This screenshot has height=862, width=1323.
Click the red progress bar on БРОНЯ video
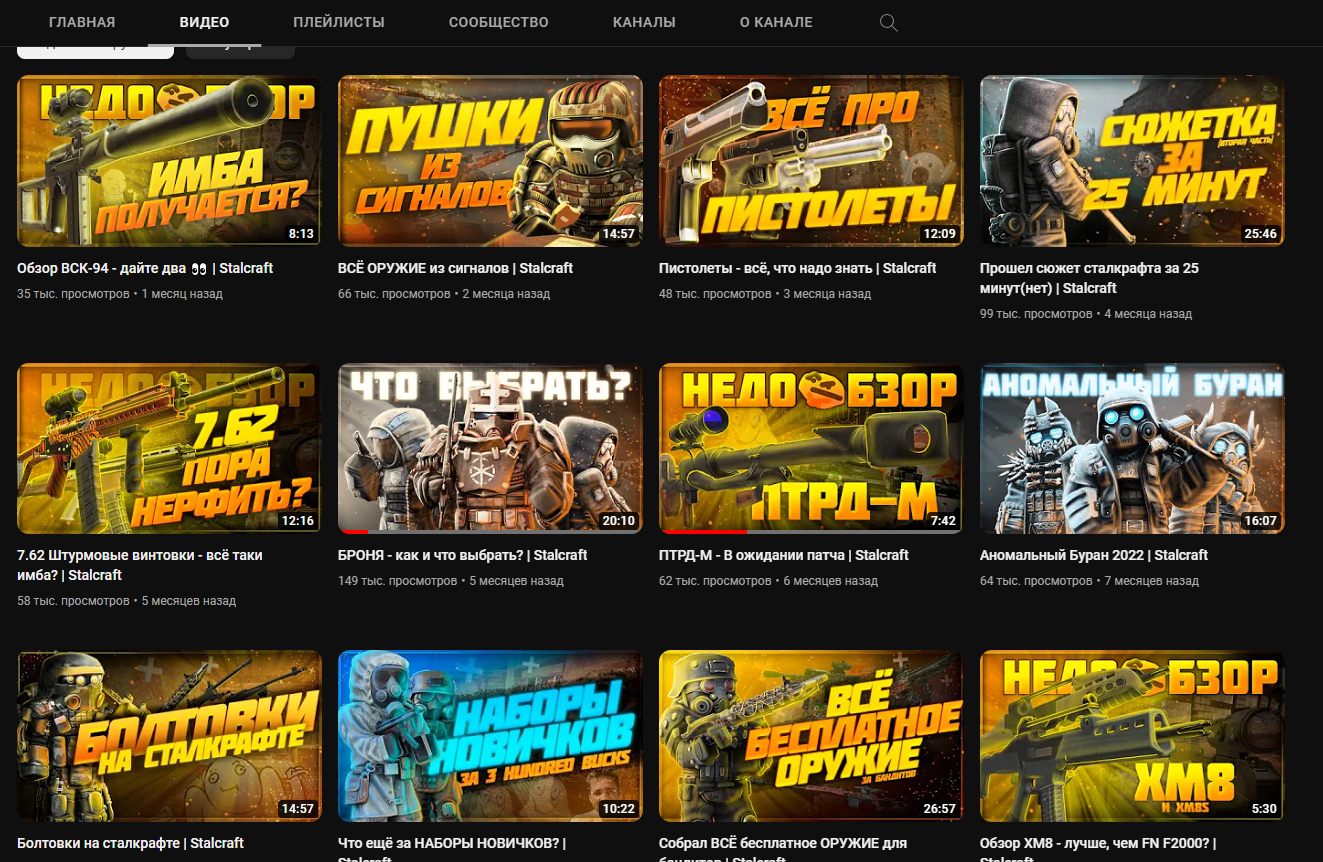pos(354,531)
